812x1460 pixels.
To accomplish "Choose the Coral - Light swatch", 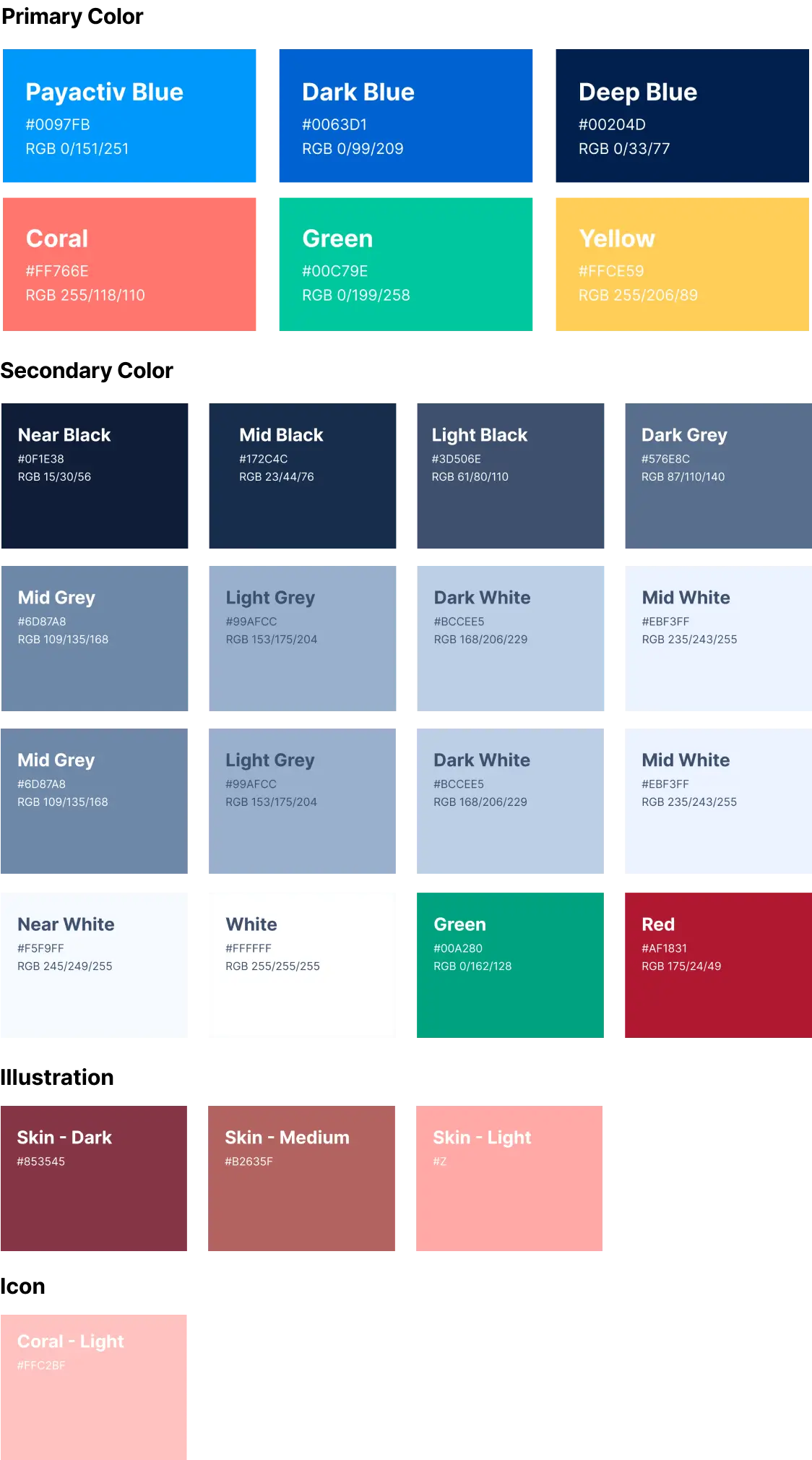I will [x=94, y=1387].
